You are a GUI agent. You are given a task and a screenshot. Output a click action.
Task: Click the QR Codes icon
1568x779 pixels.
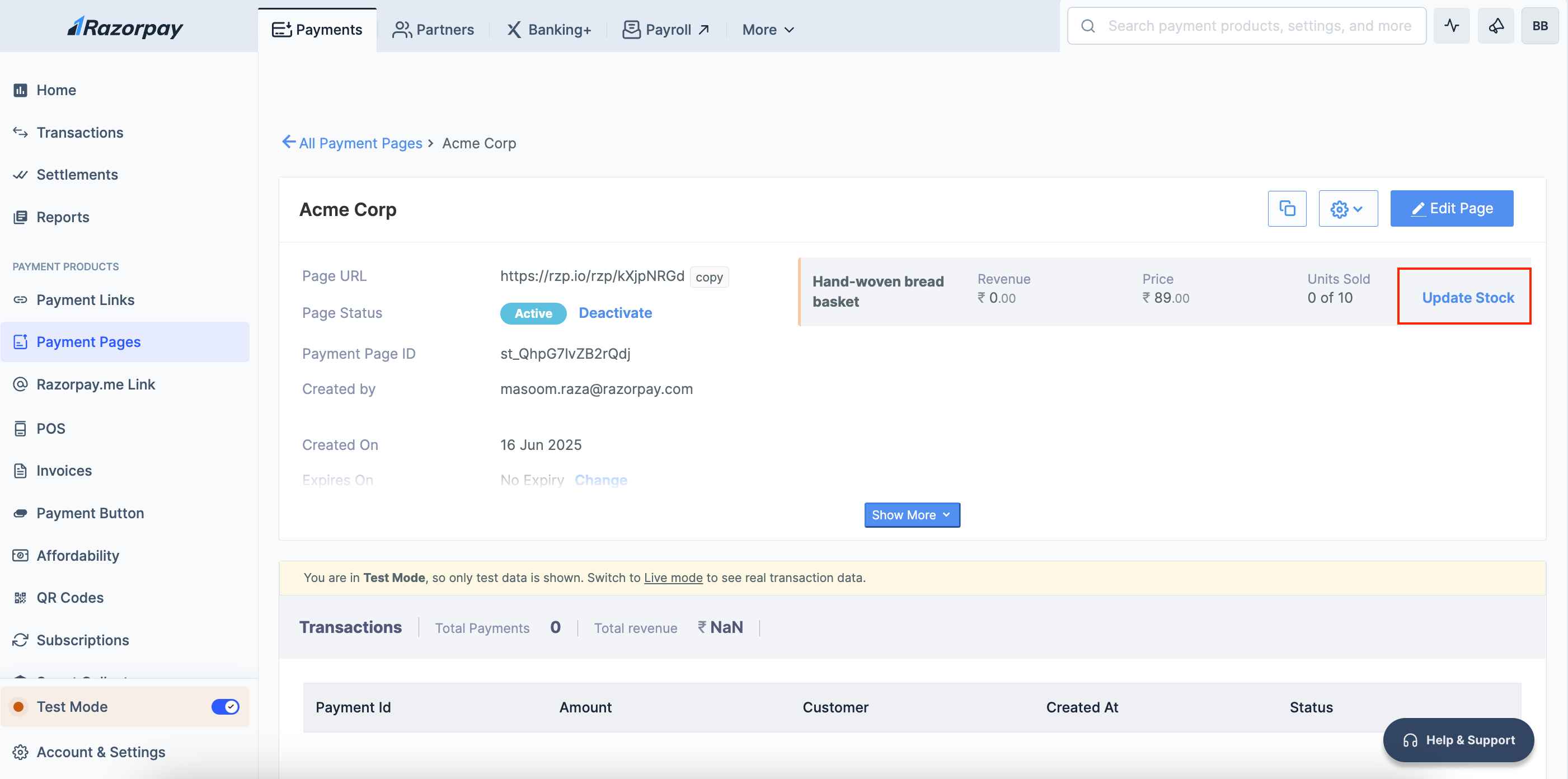click(x=20, y=598)
